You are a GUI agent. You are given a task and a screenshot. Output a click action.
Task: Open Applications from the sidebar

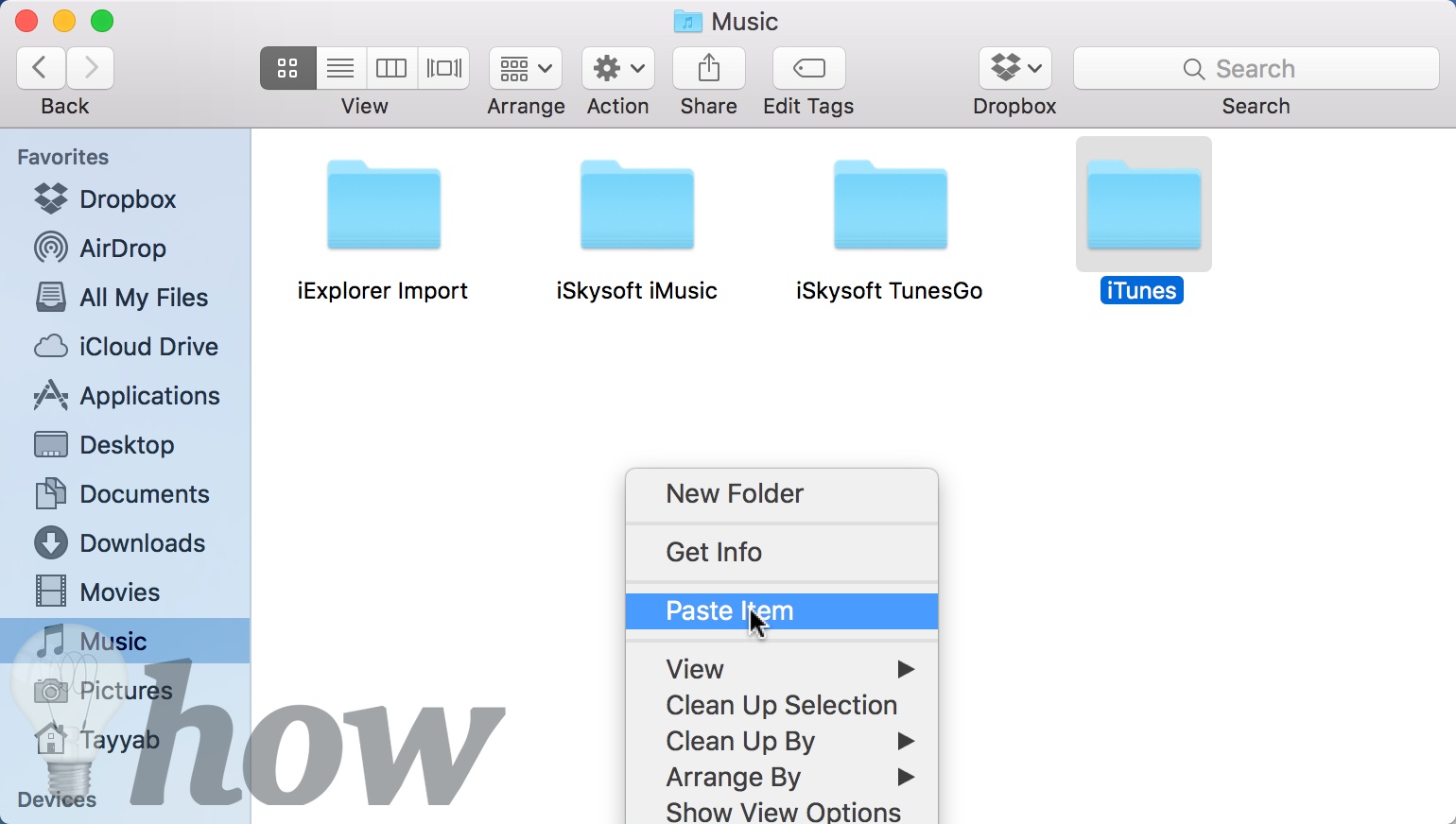click(125, 396)
